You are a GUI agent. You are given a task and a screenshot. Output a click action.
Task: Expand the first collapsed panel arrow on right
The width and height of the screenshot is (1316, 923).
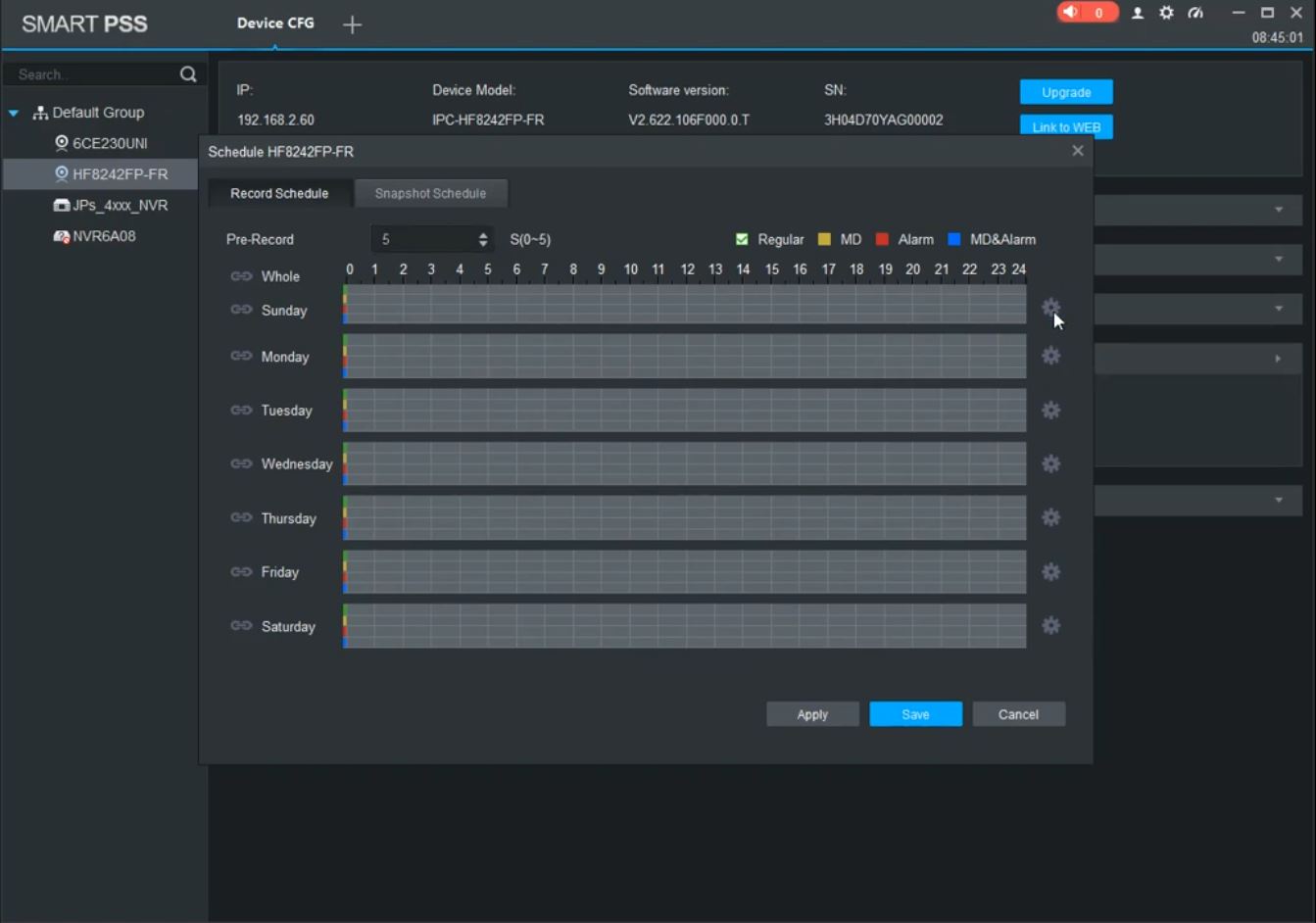click(1278, 210)
